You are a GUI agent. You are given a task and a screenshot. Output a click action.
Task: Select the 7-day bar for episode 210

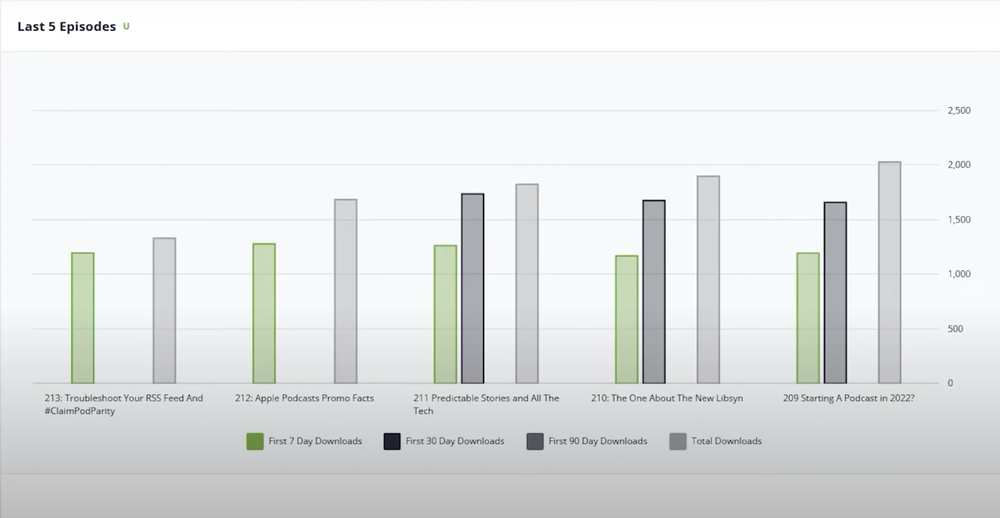(x=627, y=320)
